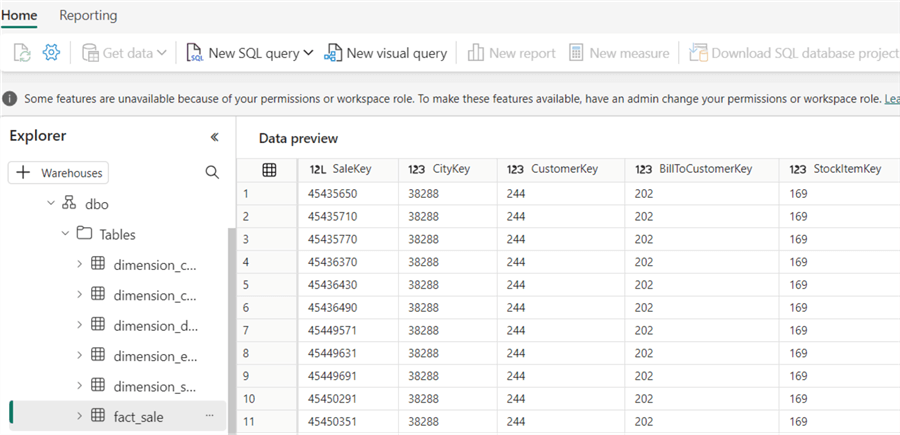Viewport: 900px width, 435px height.
Task: Select the Home tab
Action: click(x=18, y=15)
